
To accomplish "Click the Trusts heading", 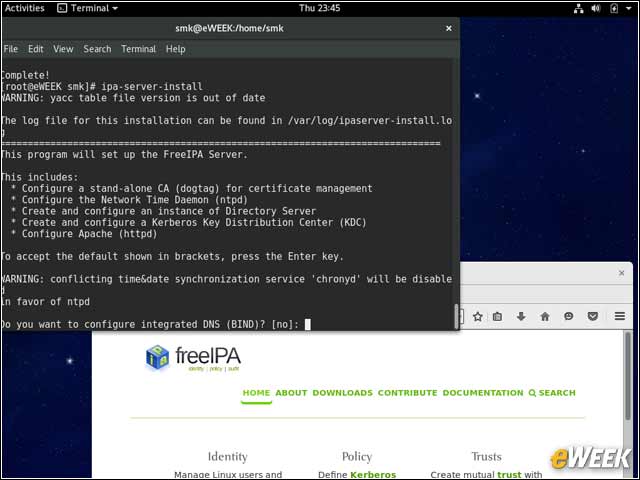I will tap(486, 456).
